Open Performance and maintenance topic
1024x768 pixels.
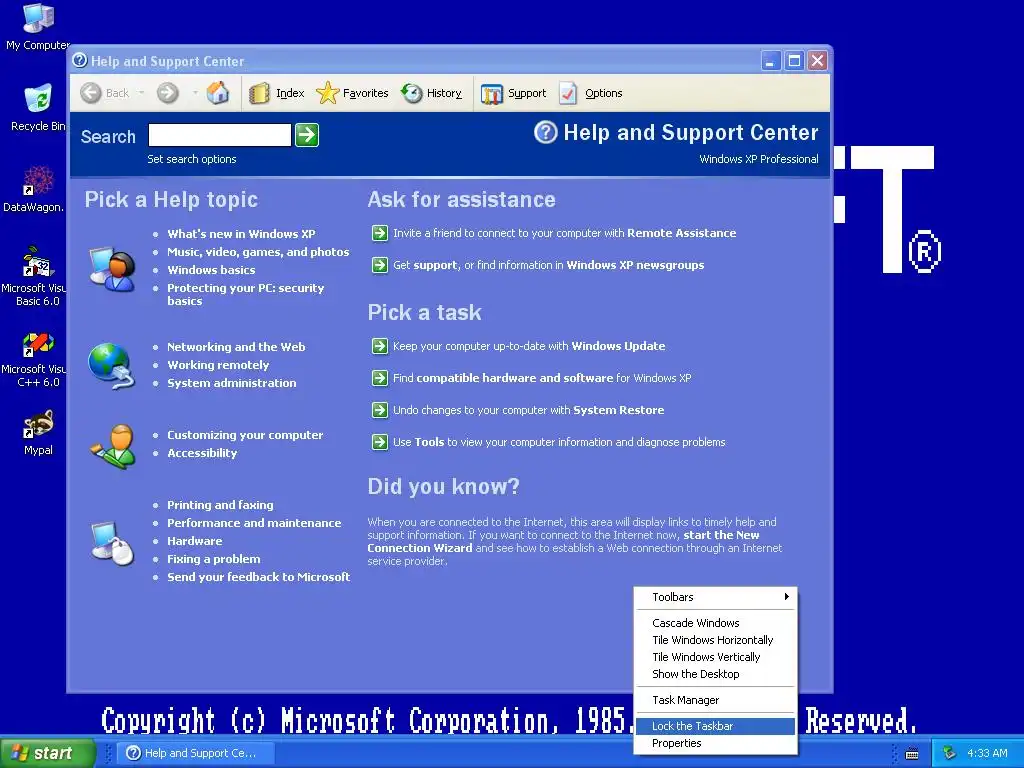pos(254,523)
